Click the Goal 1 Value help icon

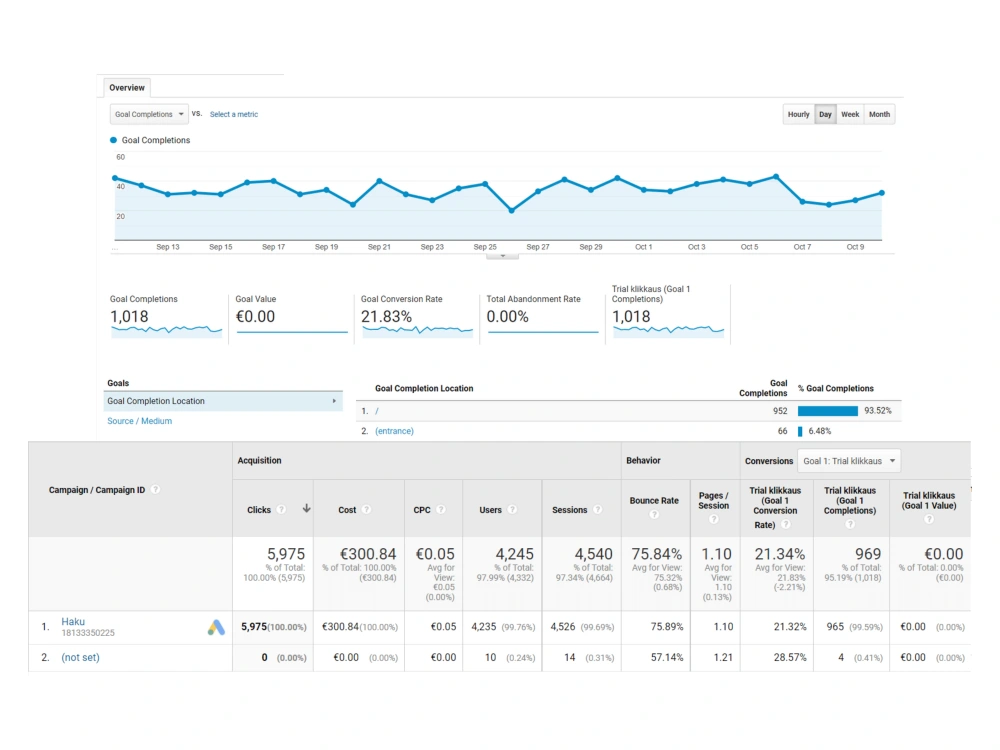tap(929, 519)
